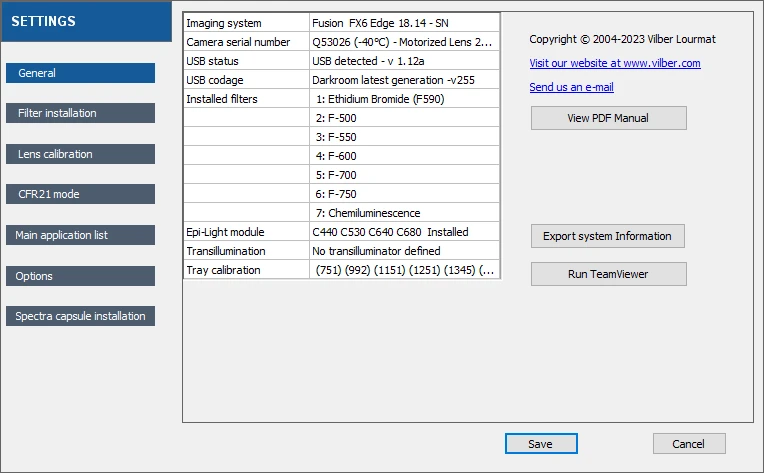Select the Tray calibration values cell
Viewport: 764px width, 473px height.
tap(403, 270)
